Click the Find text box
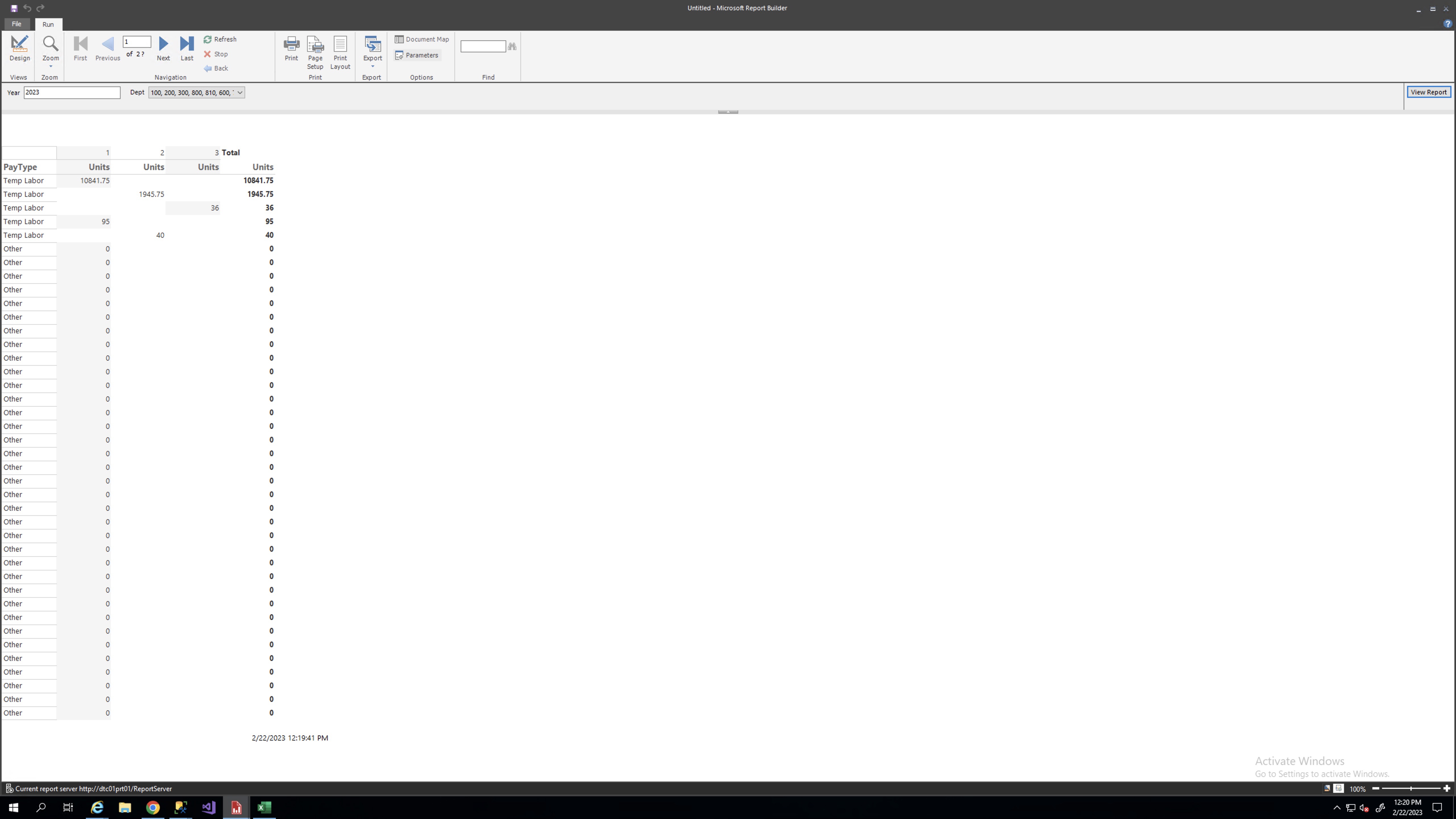Image resolution: width=1456 pixels, height=819 pixels. click(x=483, y=46)
